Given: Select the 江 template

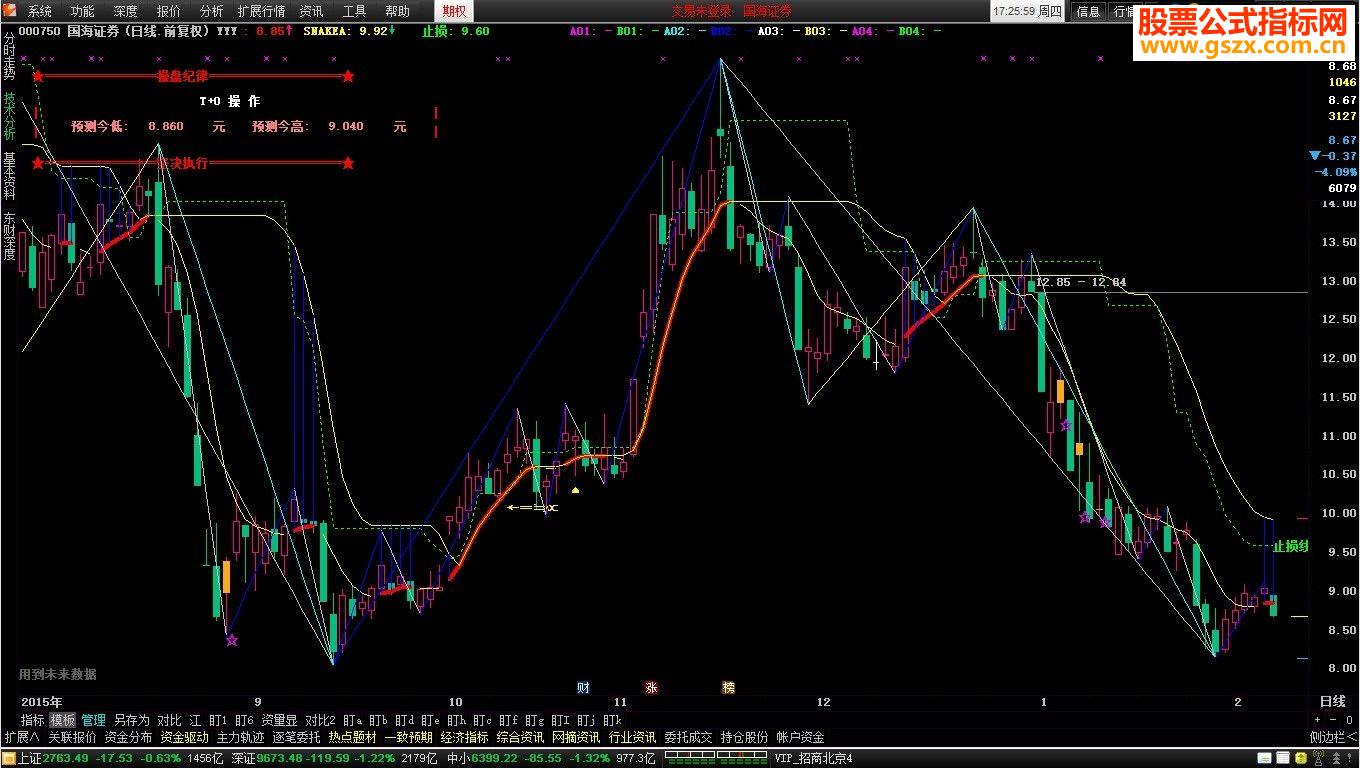Looking at the screenshot, I should (x=195, y=720).
